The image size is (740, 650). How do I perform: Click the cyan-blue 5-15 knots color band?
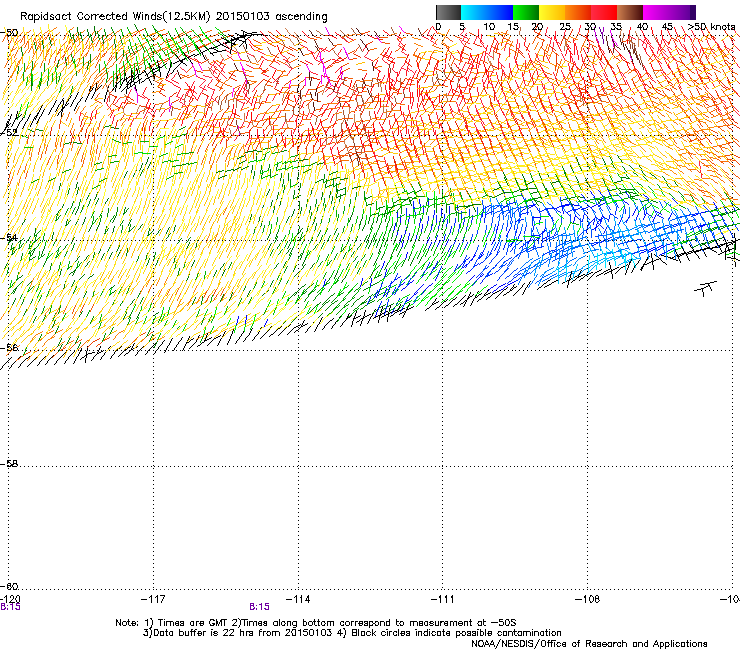pyautogui.click(x=487, y=12)
